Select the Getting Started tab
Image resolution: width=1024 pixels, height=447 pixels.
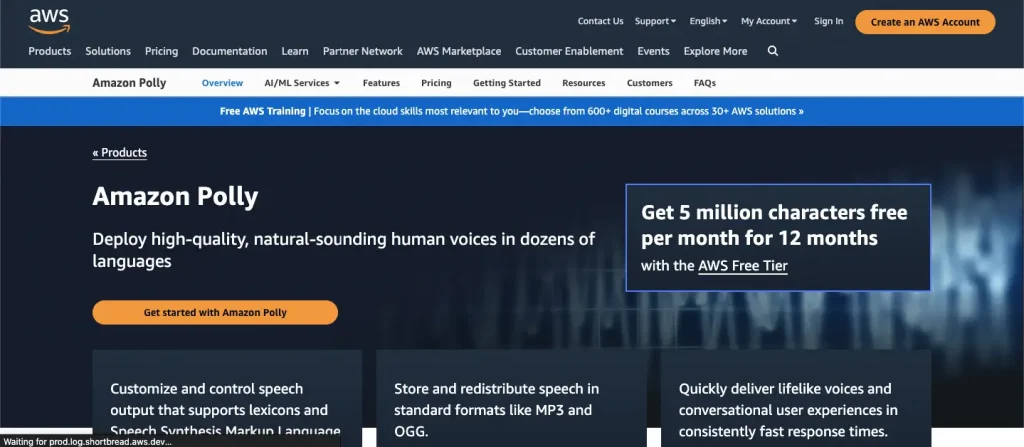point(507,83)
